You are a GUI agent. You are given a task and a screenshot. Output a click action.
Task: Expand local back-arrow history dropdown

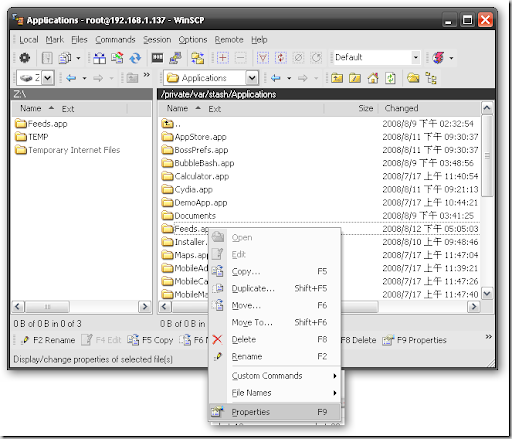(84, 78)
